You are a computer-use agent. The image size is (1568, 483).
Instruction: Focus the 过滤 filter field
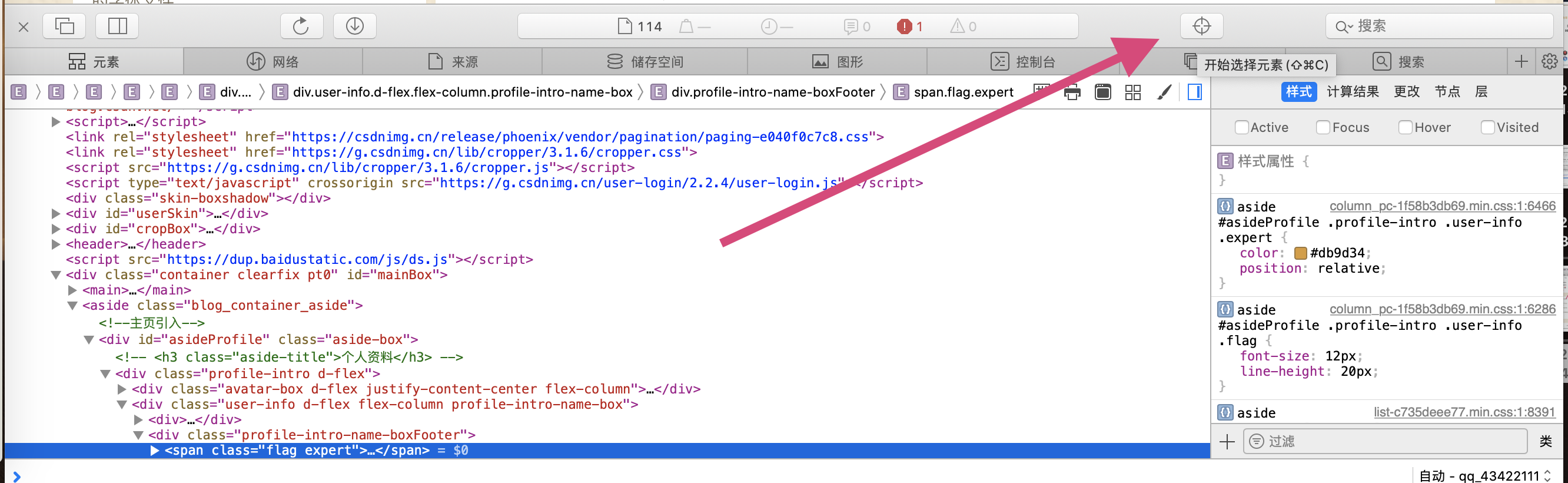1385,442
